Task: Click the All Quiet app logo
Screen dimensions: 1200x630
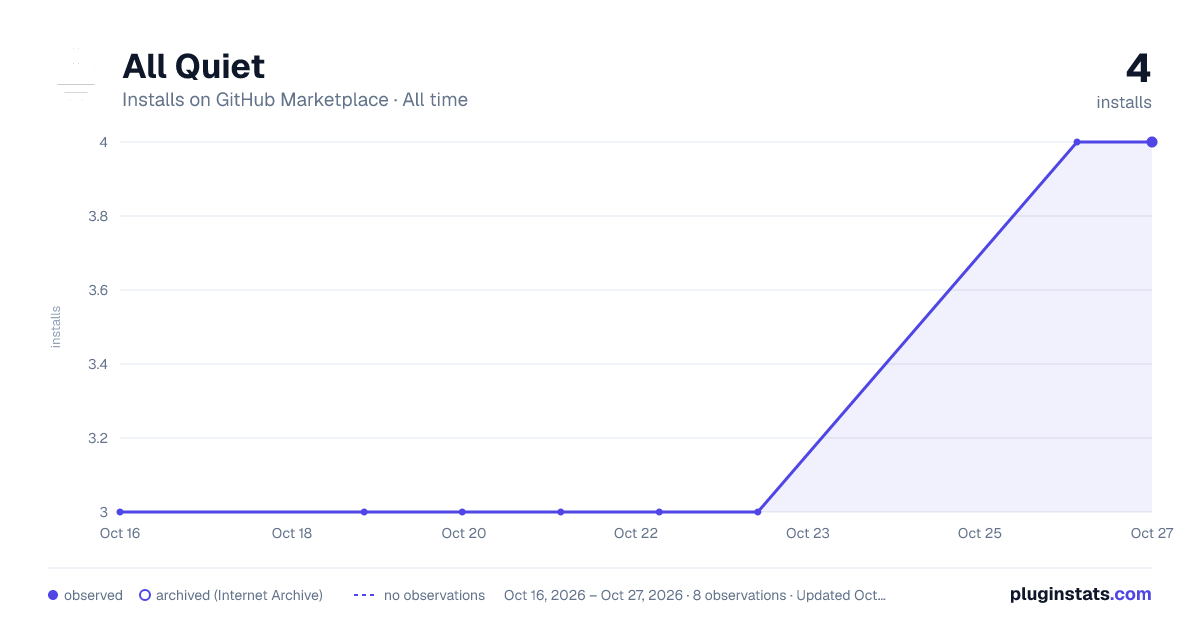Action: [76, 76]
